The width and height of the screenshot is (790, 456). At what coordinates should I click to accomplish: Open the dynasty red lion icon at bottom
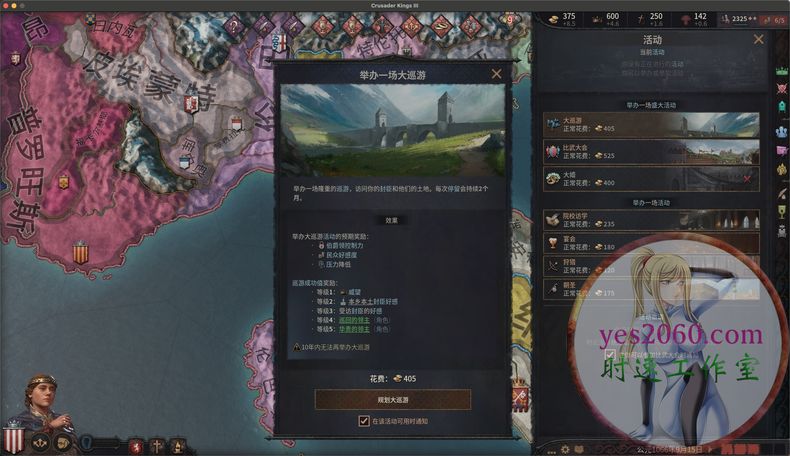tap(136, 446)
